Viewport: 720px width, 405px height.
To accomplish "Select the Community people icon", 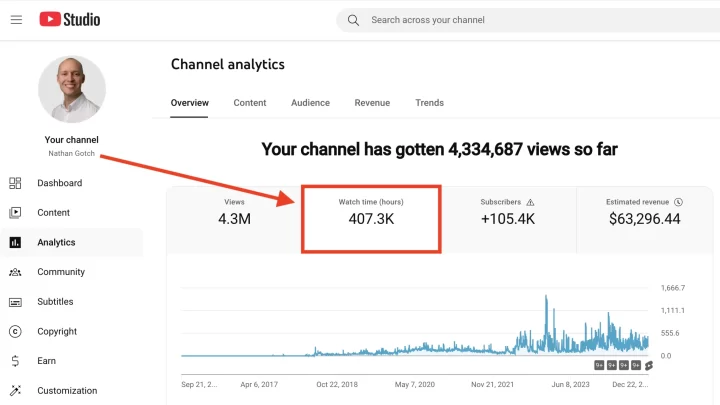I will point(15,272).
